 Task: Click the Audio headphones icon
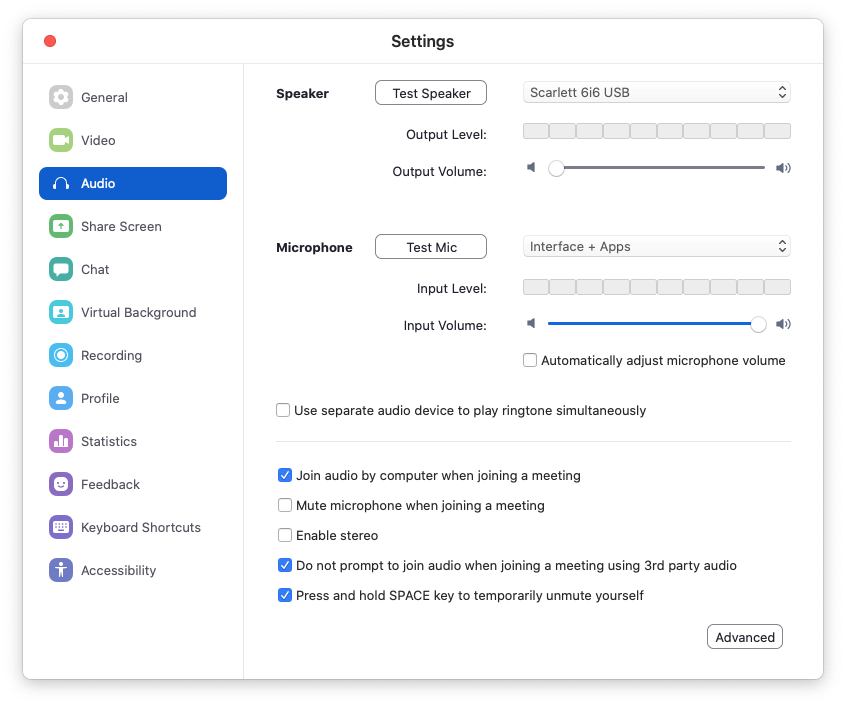point(61,183)
